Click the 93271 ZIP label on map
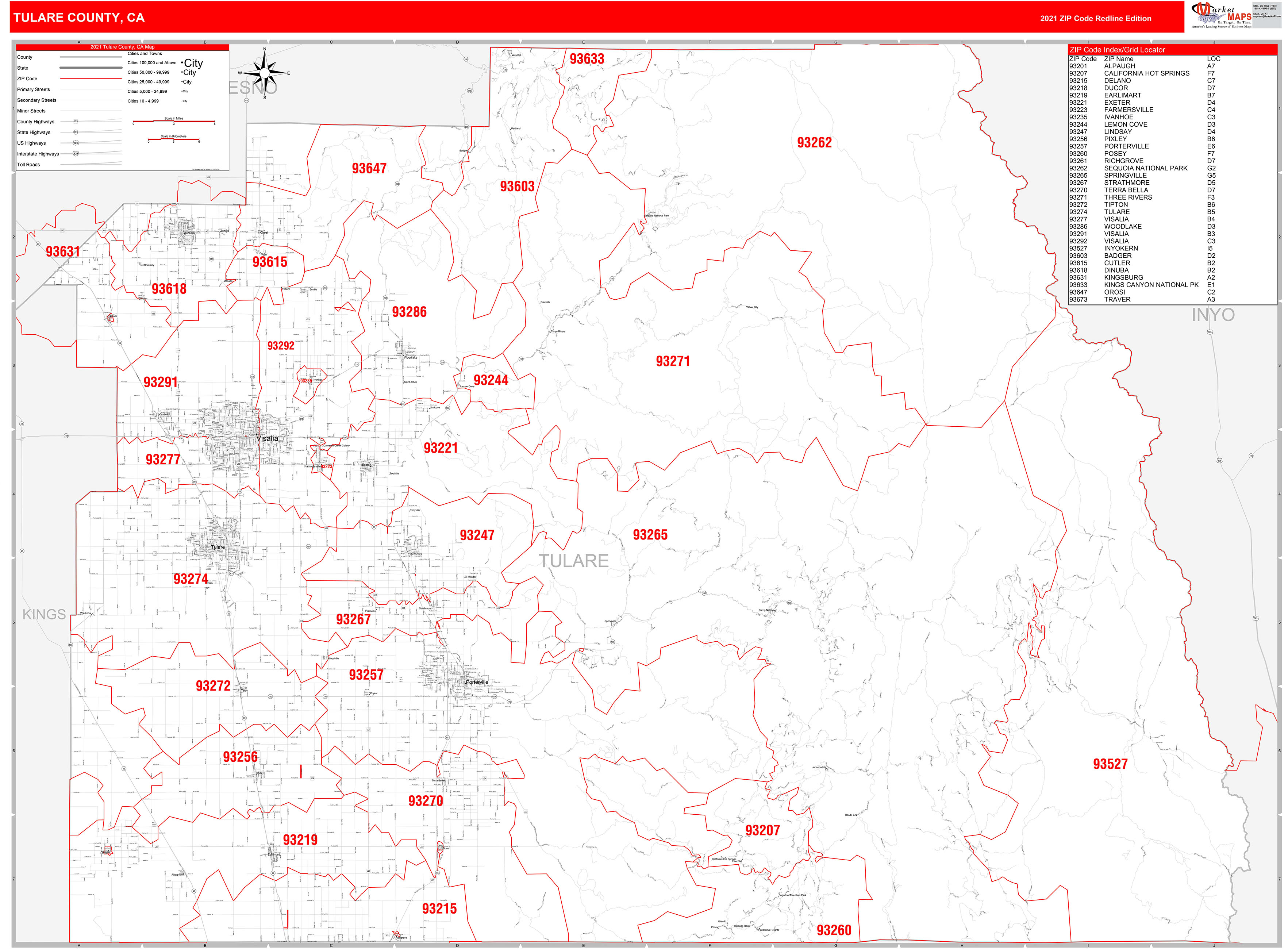This screenshot has height=949, width=1288. (x=673, y=361)
